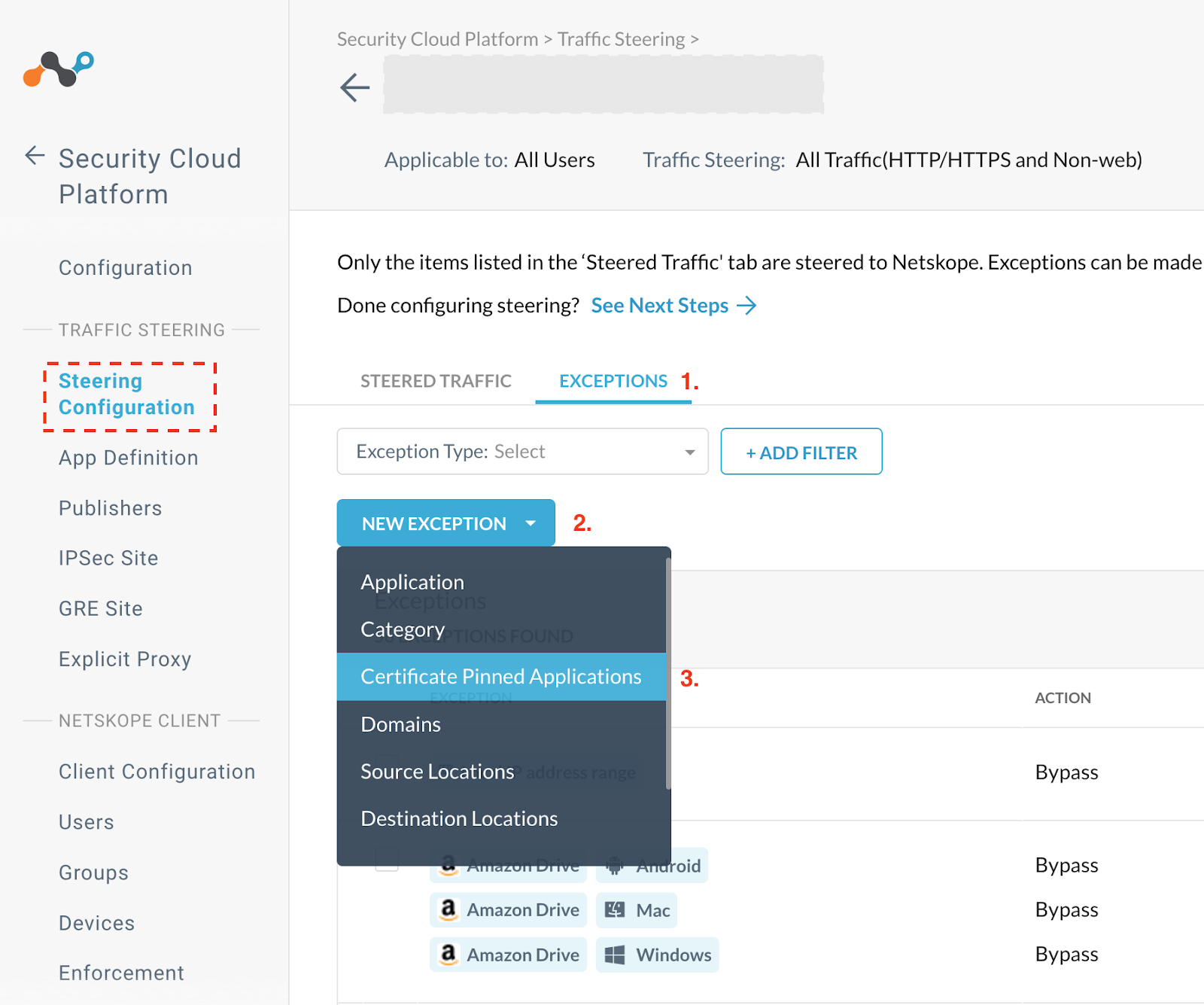Click Bypass in the Amazon Drive Mac row

(x=1066, y=909)
